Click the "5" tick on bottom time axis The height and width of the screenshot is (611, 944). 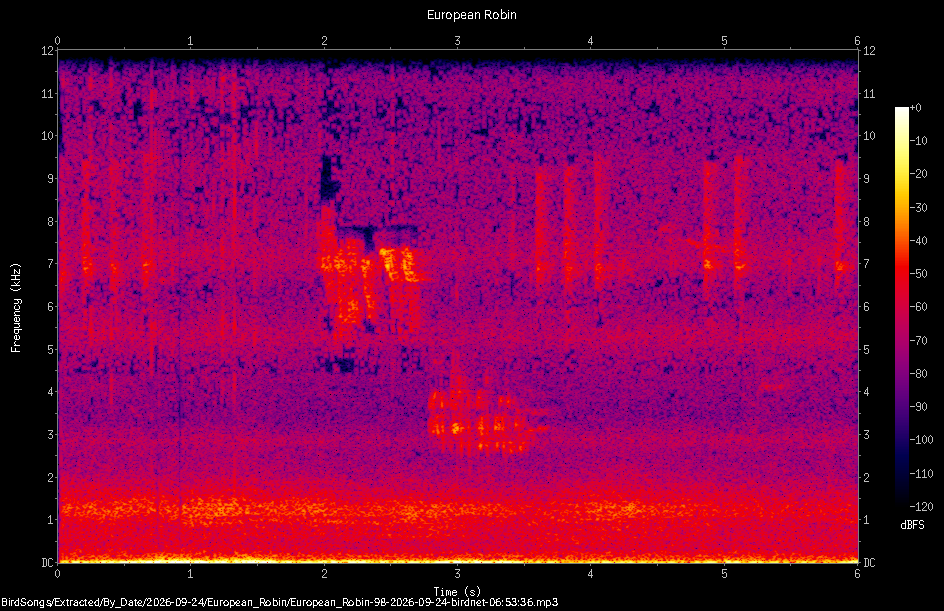point(724,574)
